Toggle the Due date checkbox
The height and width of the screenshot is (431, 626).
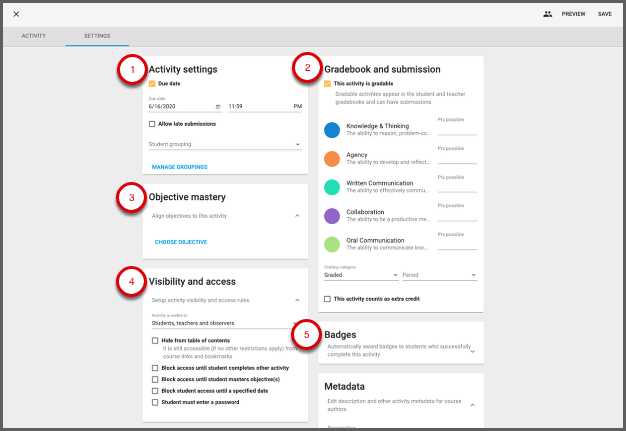click(x=151, y=84)
